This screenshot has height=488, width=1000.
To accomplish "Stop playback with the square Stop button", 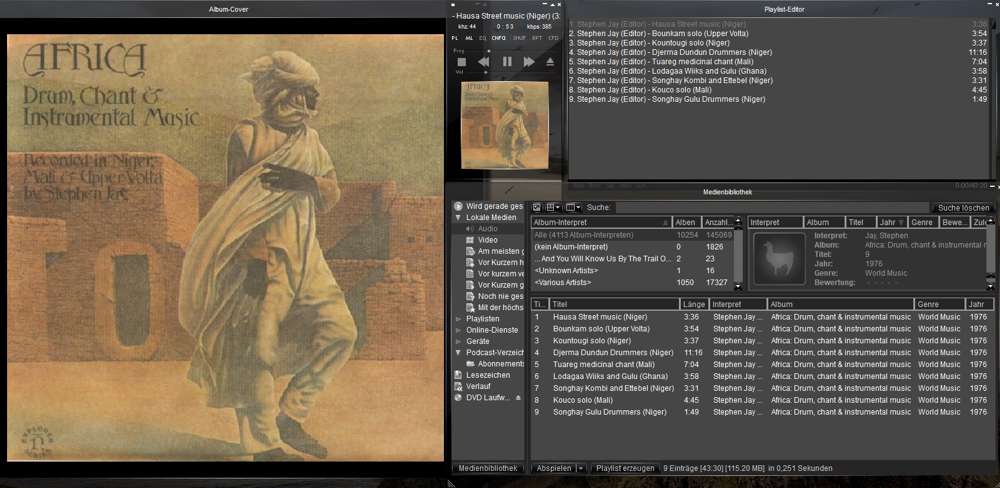I will click(459, 62).
